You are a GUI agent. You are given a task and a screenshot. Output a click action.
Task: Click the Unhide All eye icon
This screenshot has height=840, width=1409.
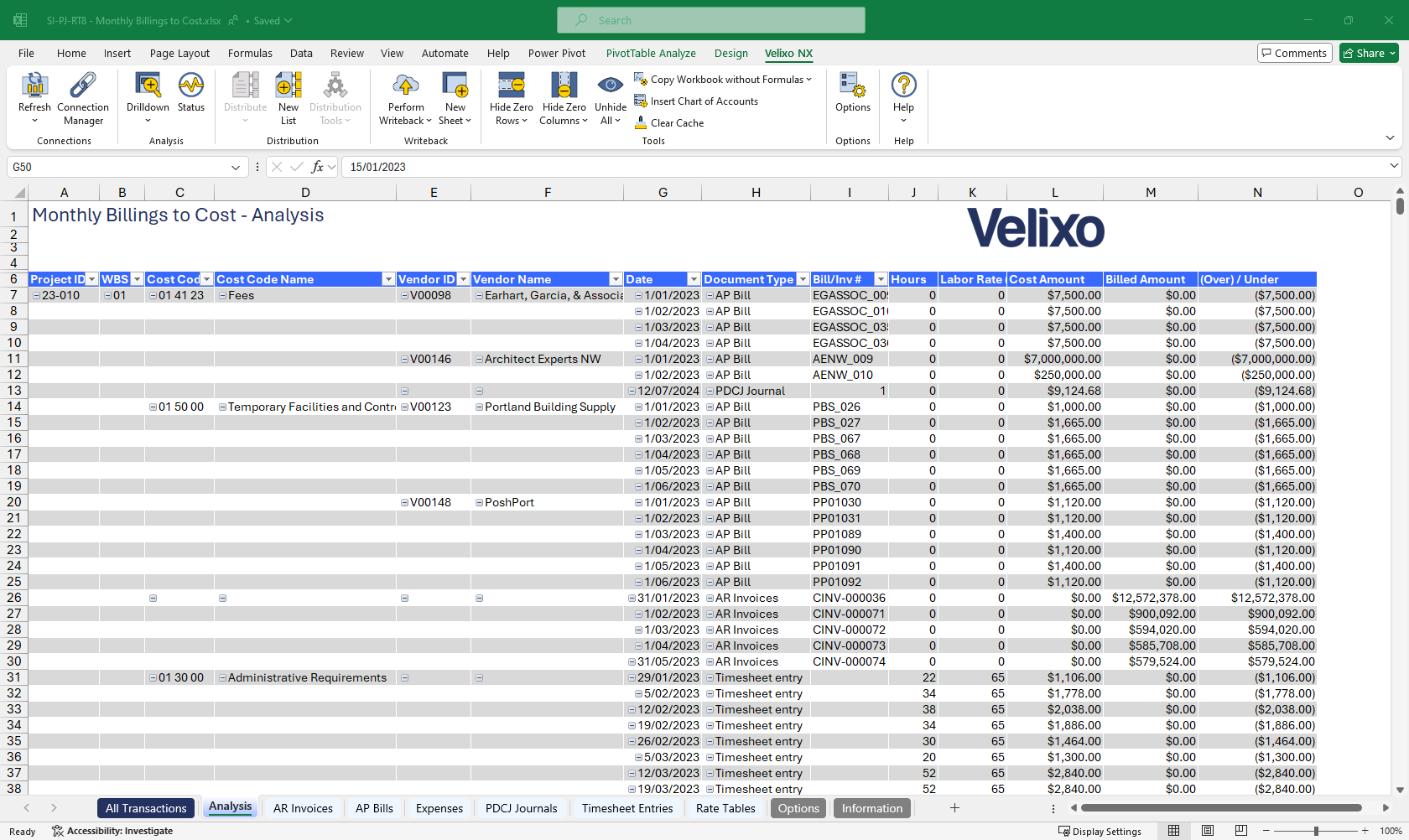coord(610,86)
